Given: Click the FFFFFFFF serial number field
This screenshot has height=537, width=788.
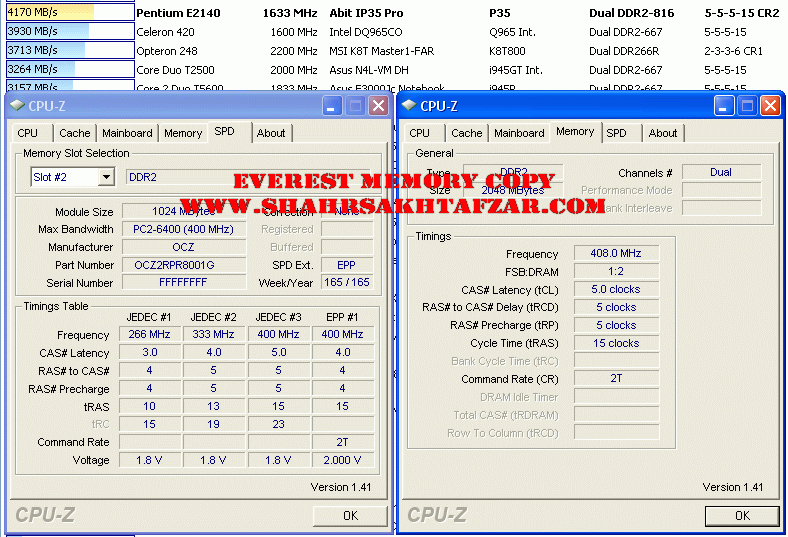Looking at the screenshot, I should [183, 282].
